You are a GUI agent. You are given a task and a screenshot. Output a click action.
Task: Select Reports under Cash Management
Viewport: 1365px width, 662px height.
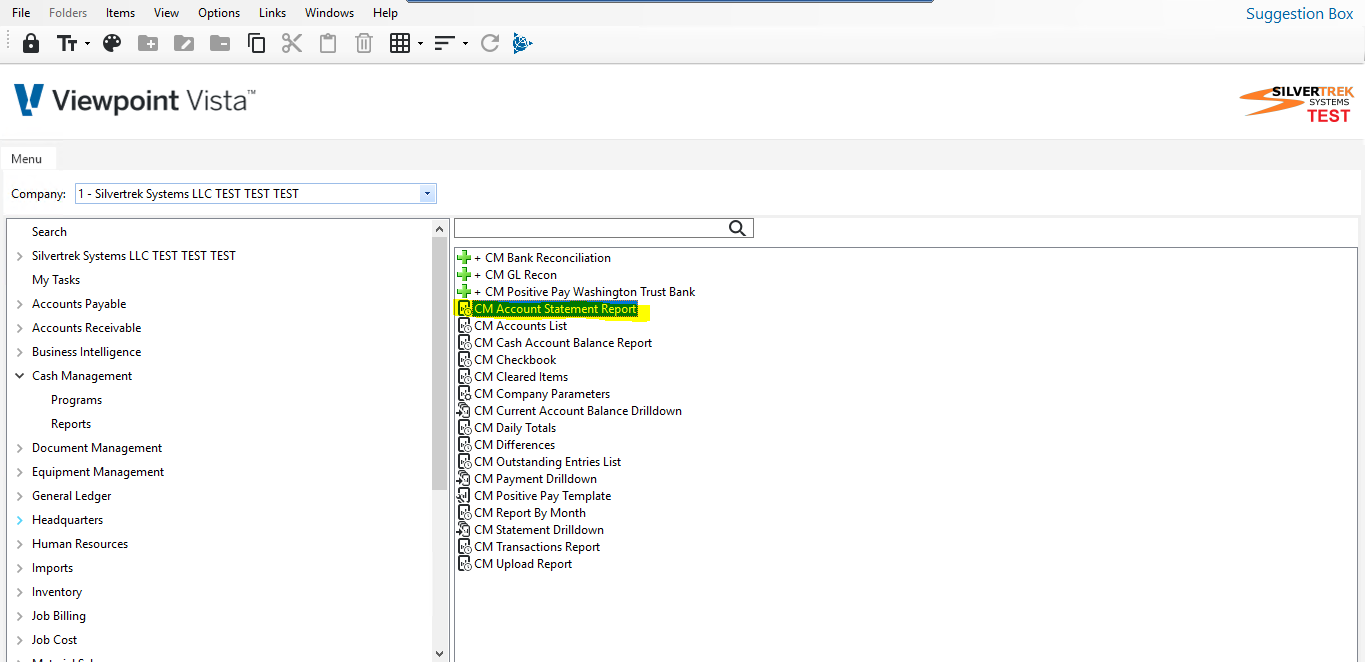pos(71,424)
